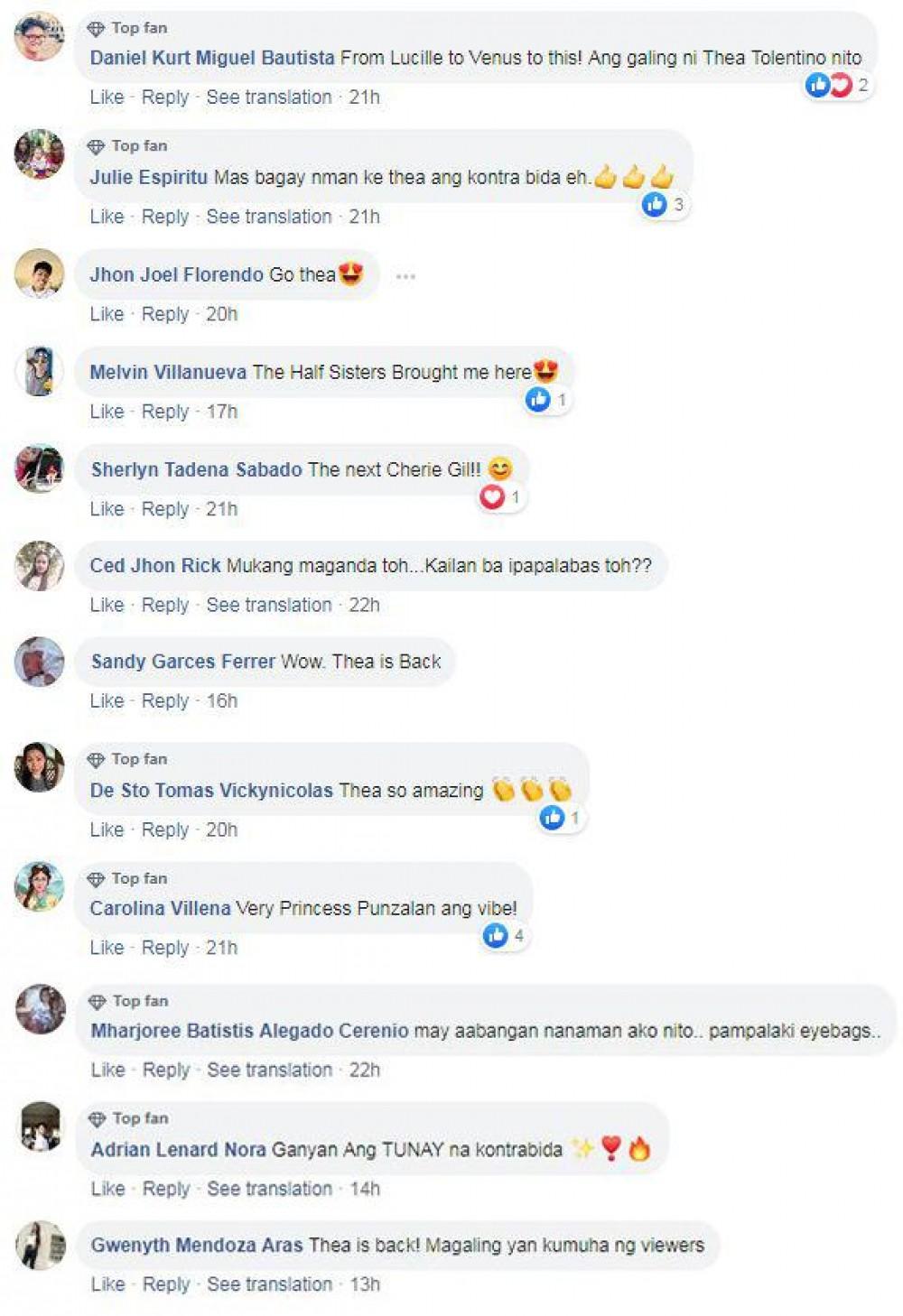The image size is (903, 1316).
Task: Reply to Gwenyth Mendoza Aras' comment
Action: 166,1284
